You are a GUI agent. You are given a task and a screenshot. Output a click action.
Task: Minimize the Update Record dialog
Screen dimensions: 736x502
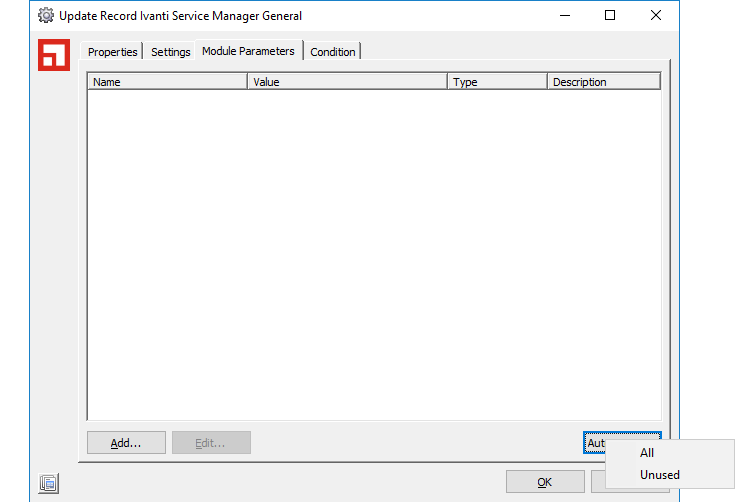coord(565,15)
